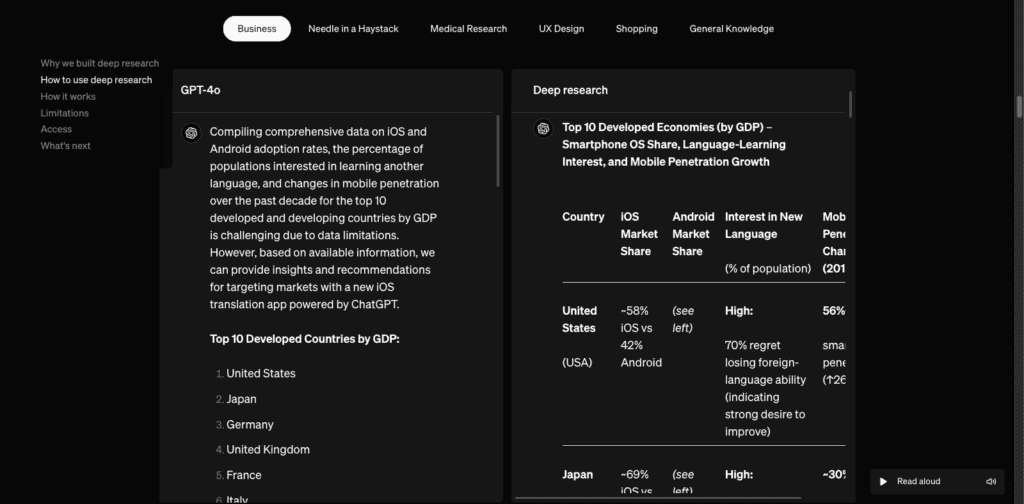Click the Read aloud label

point(918,481)
